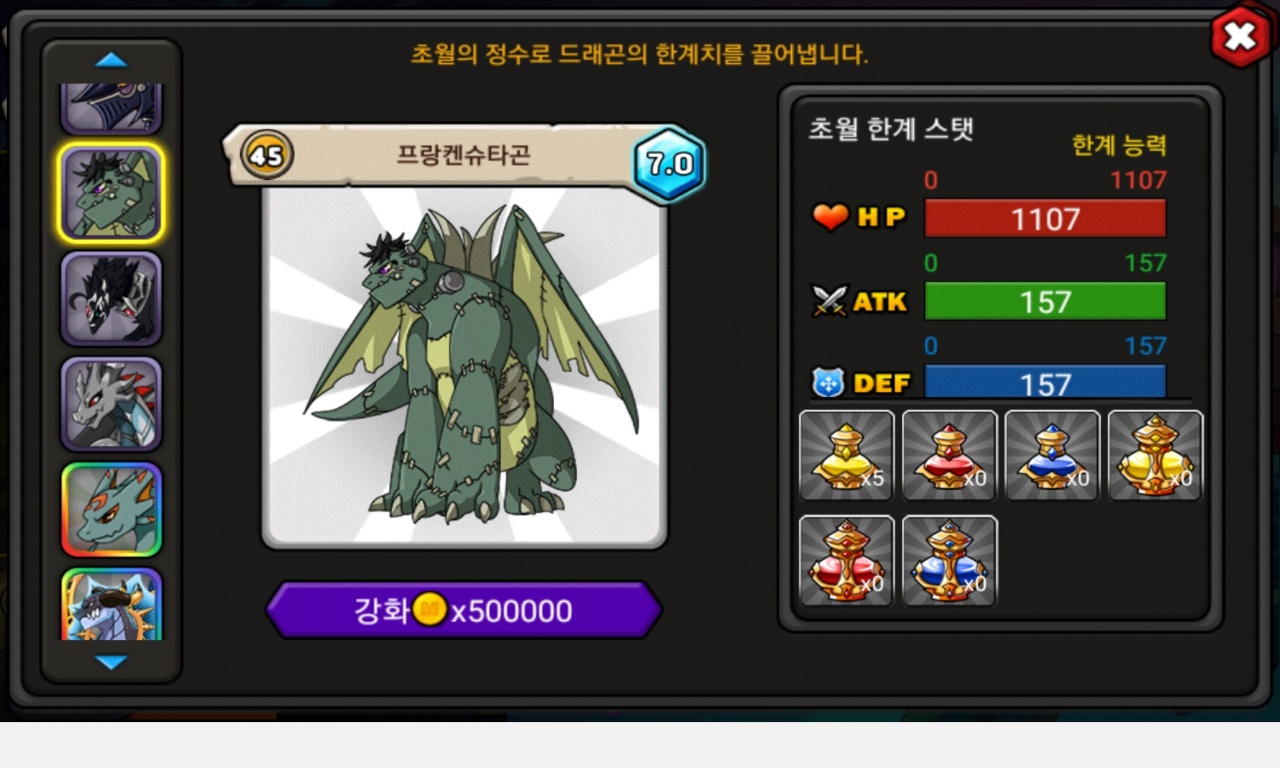The width and height of the screenshot is (1280, 768).
Task: Click the 7.0 hexagon grade badge
Action: point(670,164)
